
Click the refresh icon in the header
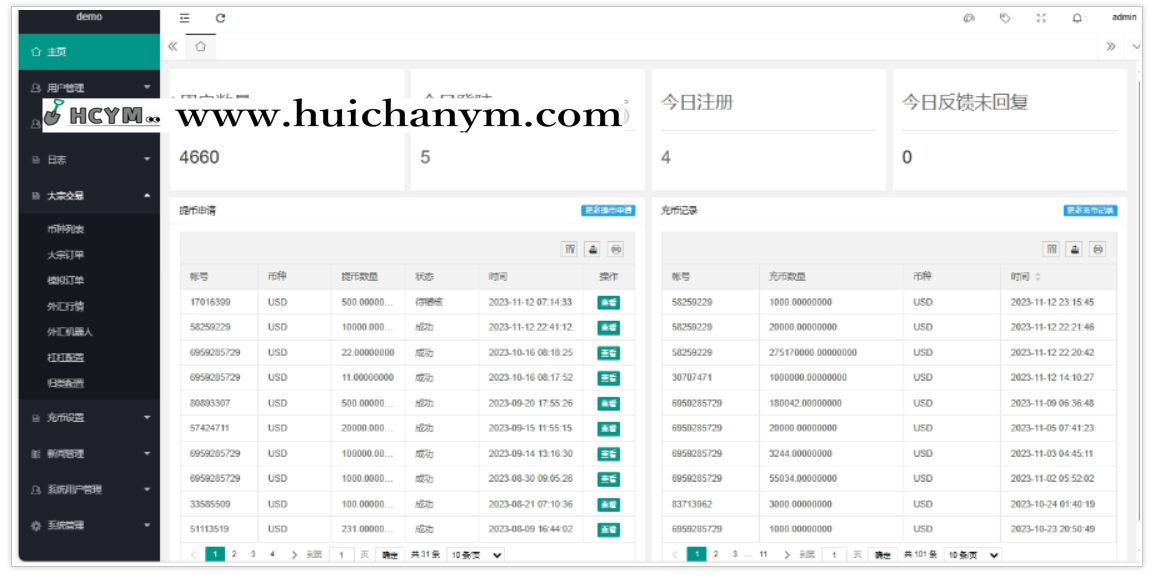220,18
